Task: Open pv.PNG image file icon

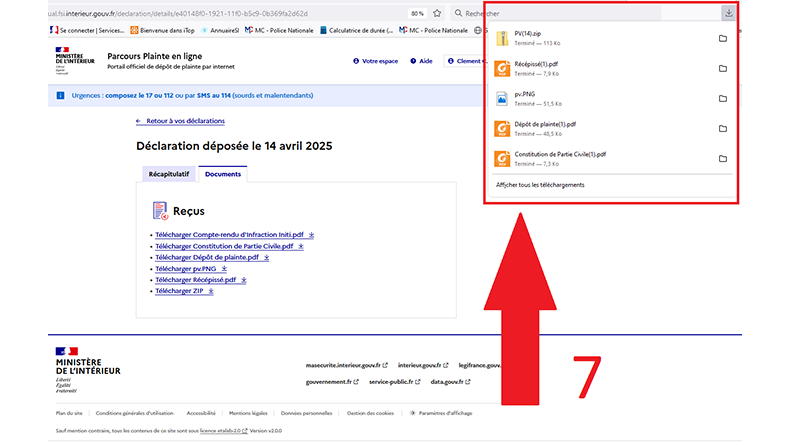Action: point(502,99)
